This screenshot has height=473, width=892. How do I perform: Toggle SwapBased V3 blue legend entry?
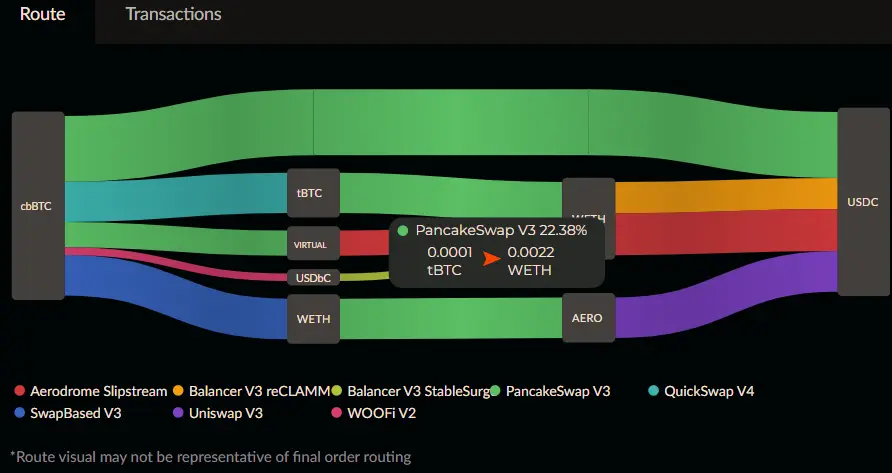pyautogui.click(x=68, y=413)
